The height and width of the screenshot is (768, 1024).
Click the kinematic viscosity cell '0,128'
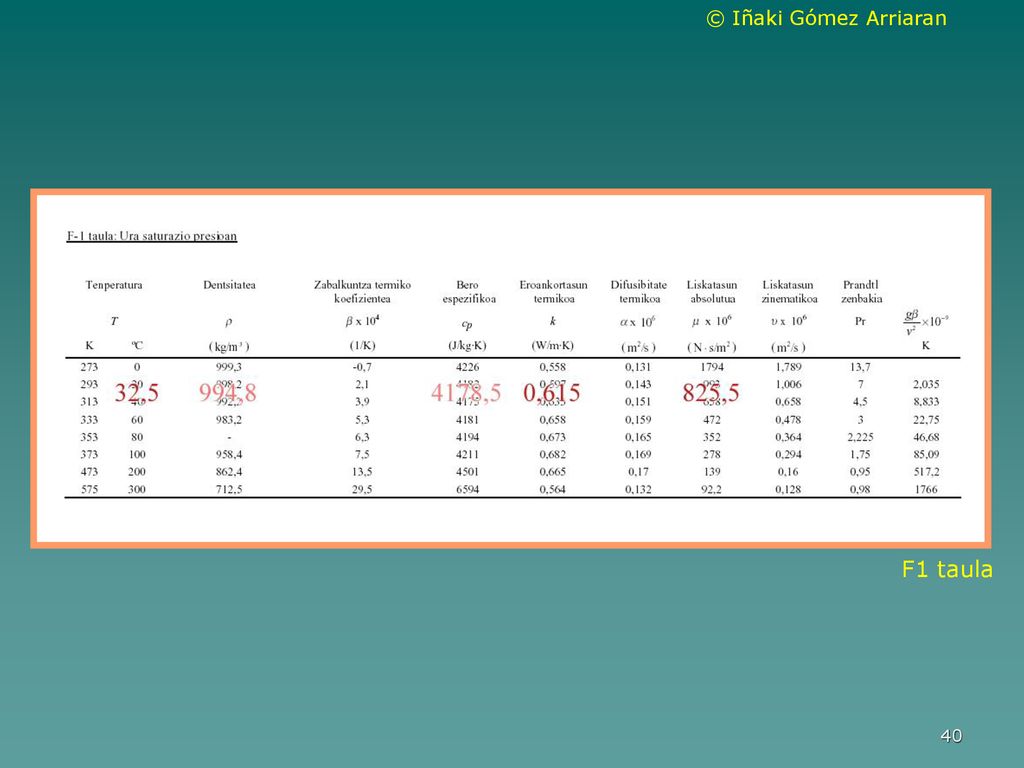[788, 489]
